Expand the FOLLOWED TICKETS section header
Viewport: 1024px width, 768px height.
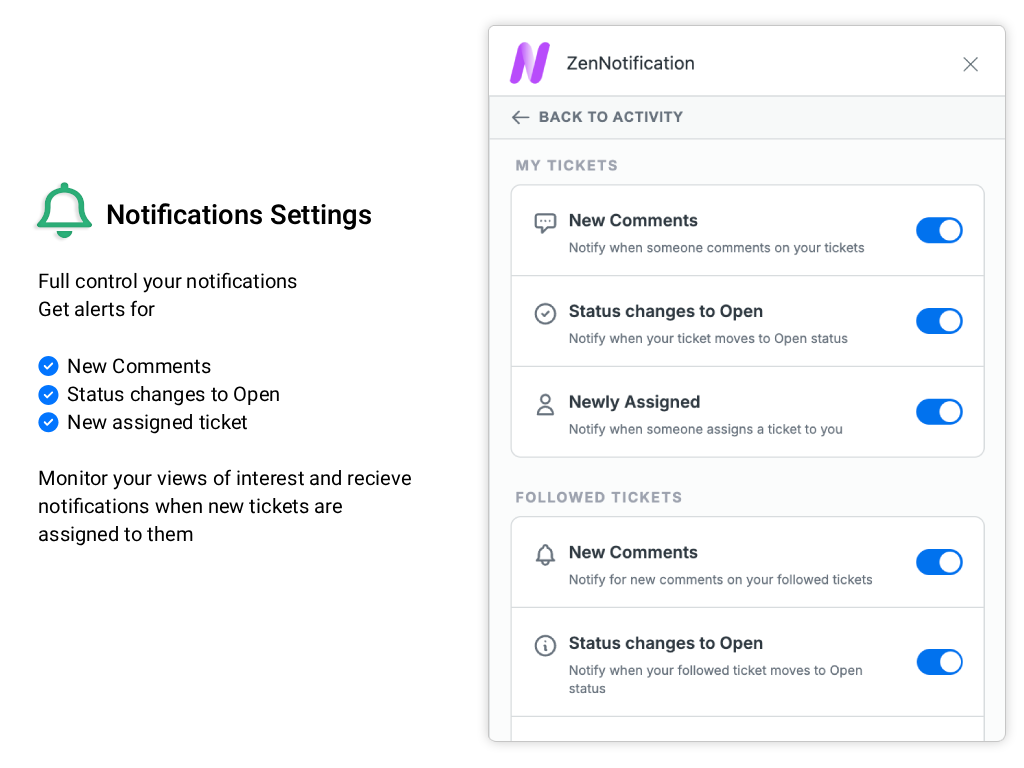pos(598,497)
